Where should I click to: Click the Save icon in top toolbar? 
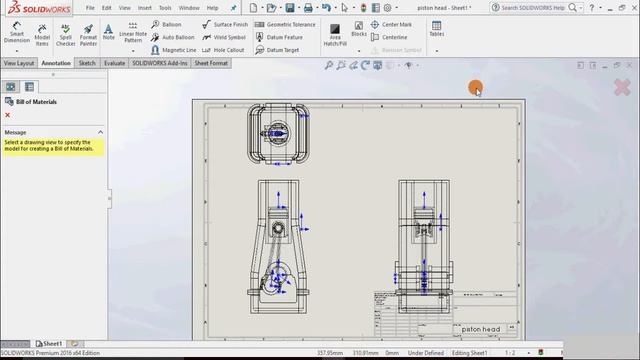(x=290, y=8)
